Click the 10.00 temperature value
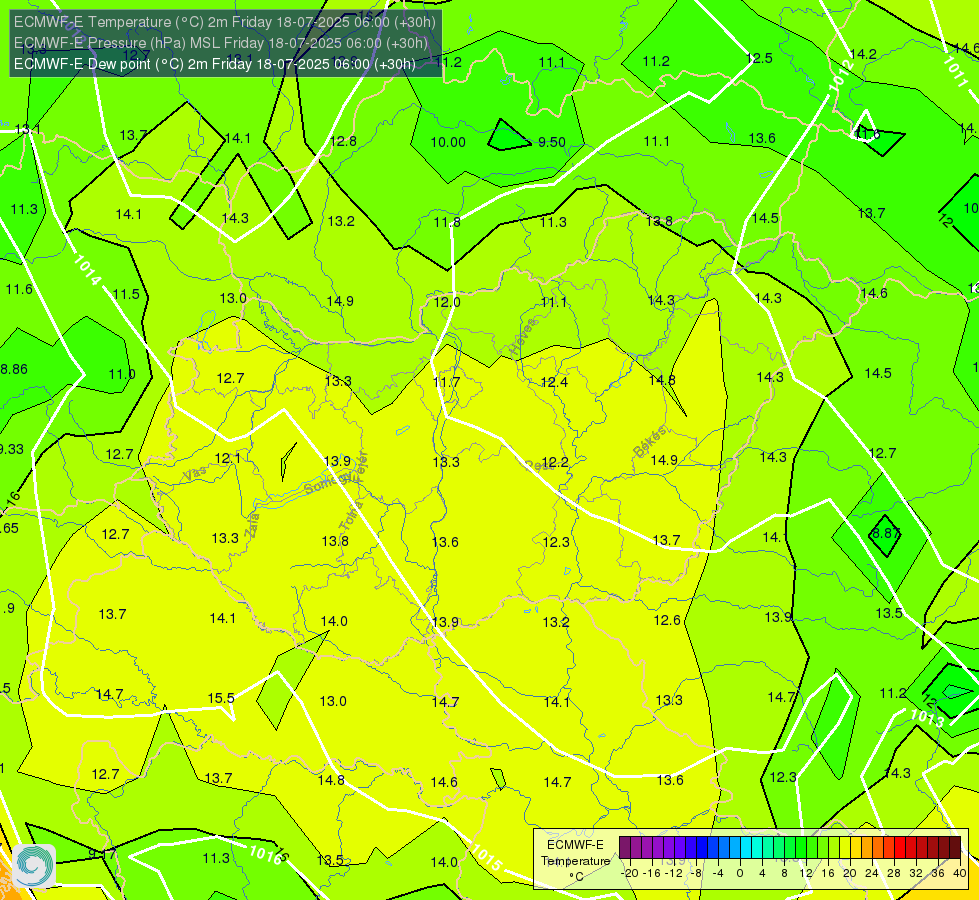 448,142
